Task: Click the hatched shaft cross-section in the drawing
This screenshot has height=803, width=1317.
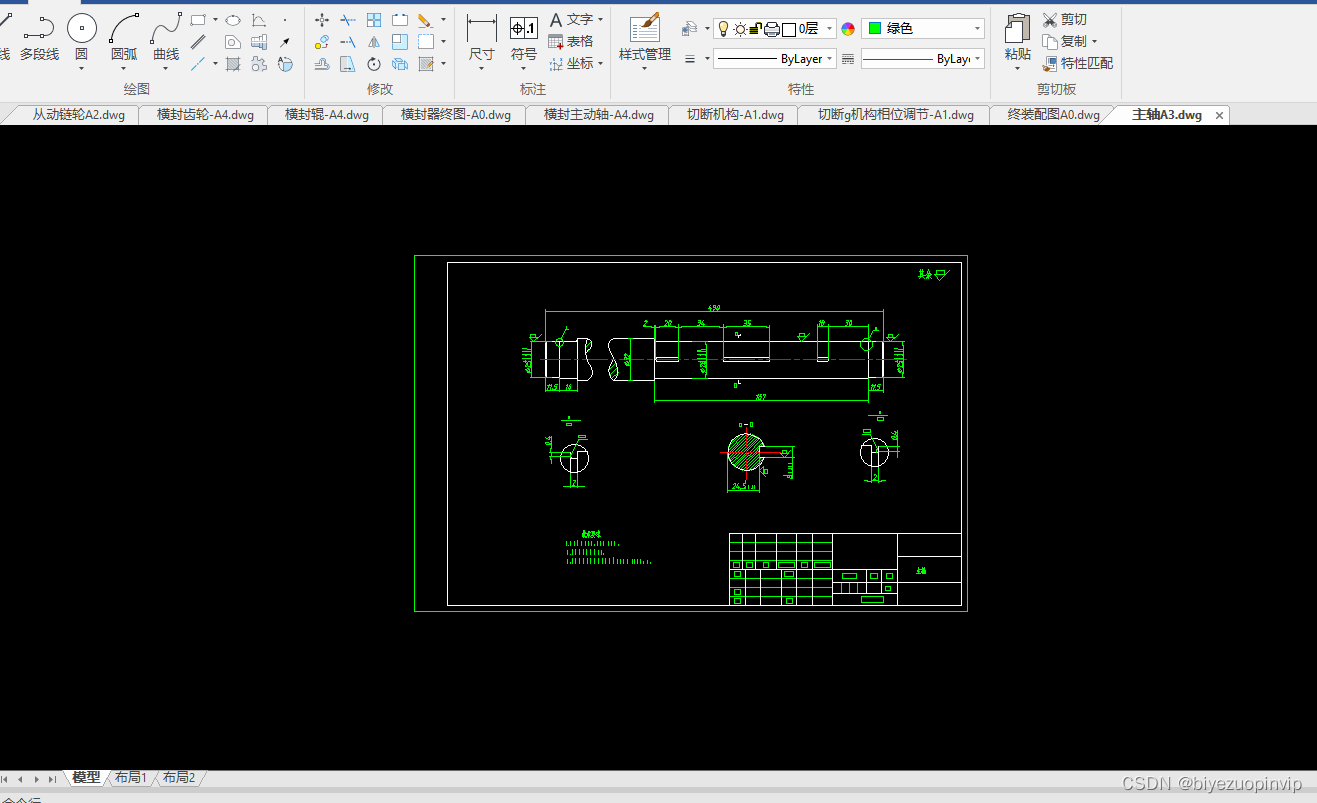Action: [745, 452]
